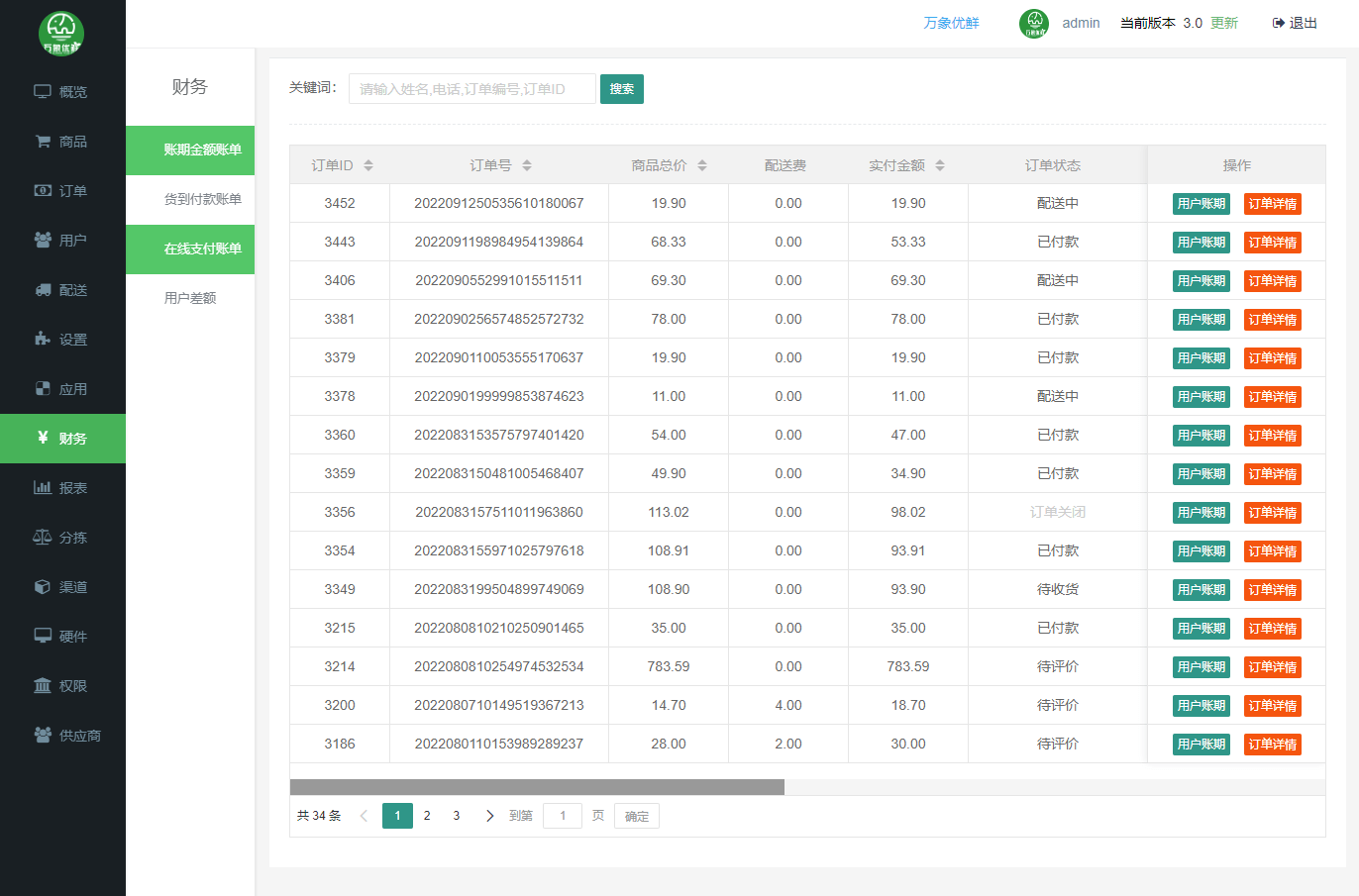1359x896 pixels.
Task: Click the 退出 logout icon
Action: pyautogui.click(x=1279, y=23)
